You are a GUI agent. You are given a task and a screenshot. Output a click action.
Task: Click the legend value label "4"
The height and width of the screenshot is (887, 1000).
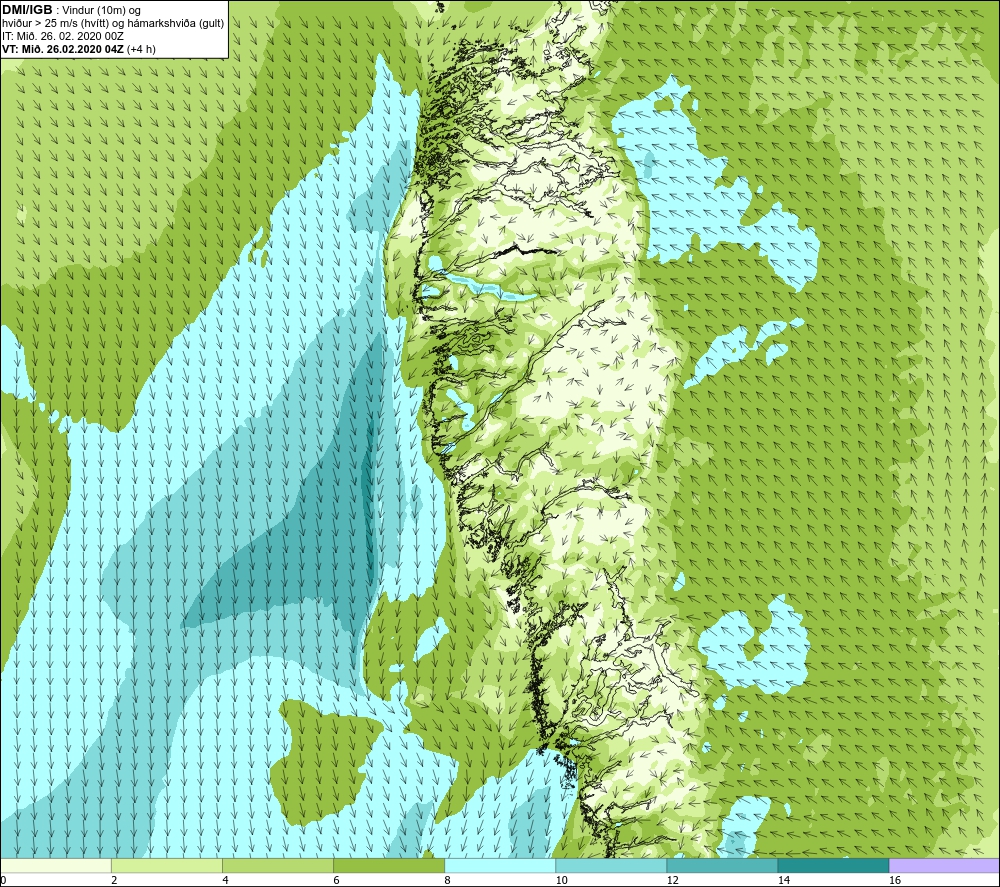tap(225, 880)
